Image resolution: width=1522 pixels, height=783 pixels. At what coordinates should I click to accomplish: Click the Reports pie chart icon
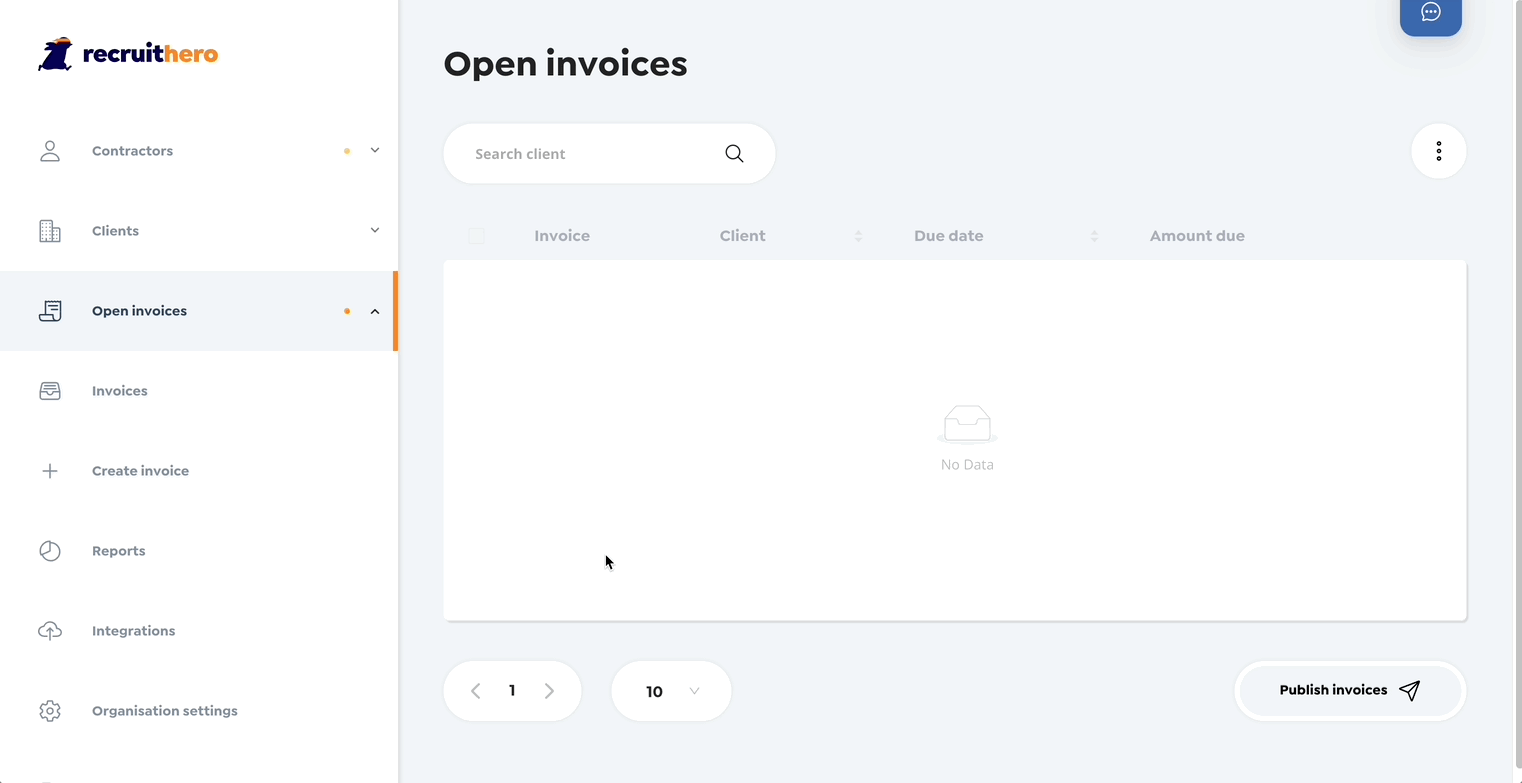tap(50, 551)
